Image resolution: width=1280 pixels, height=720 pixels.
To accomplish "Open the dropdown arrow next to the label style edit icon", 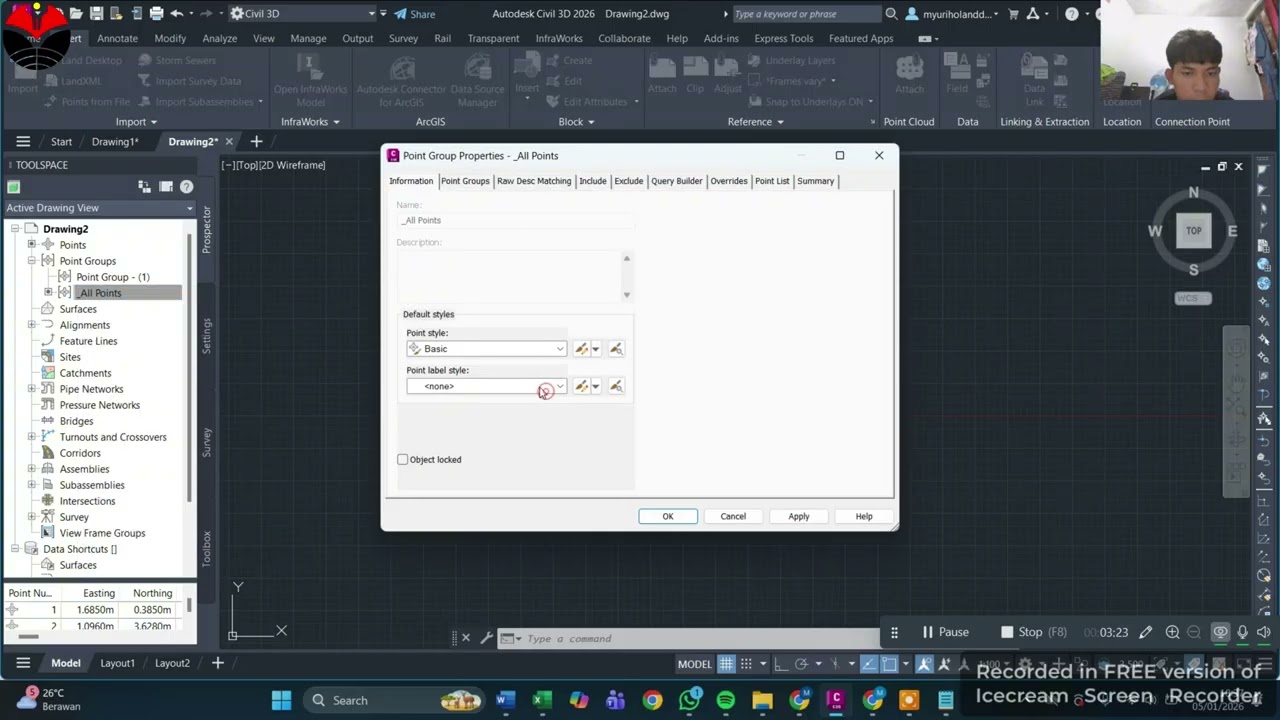I will 596,386.
